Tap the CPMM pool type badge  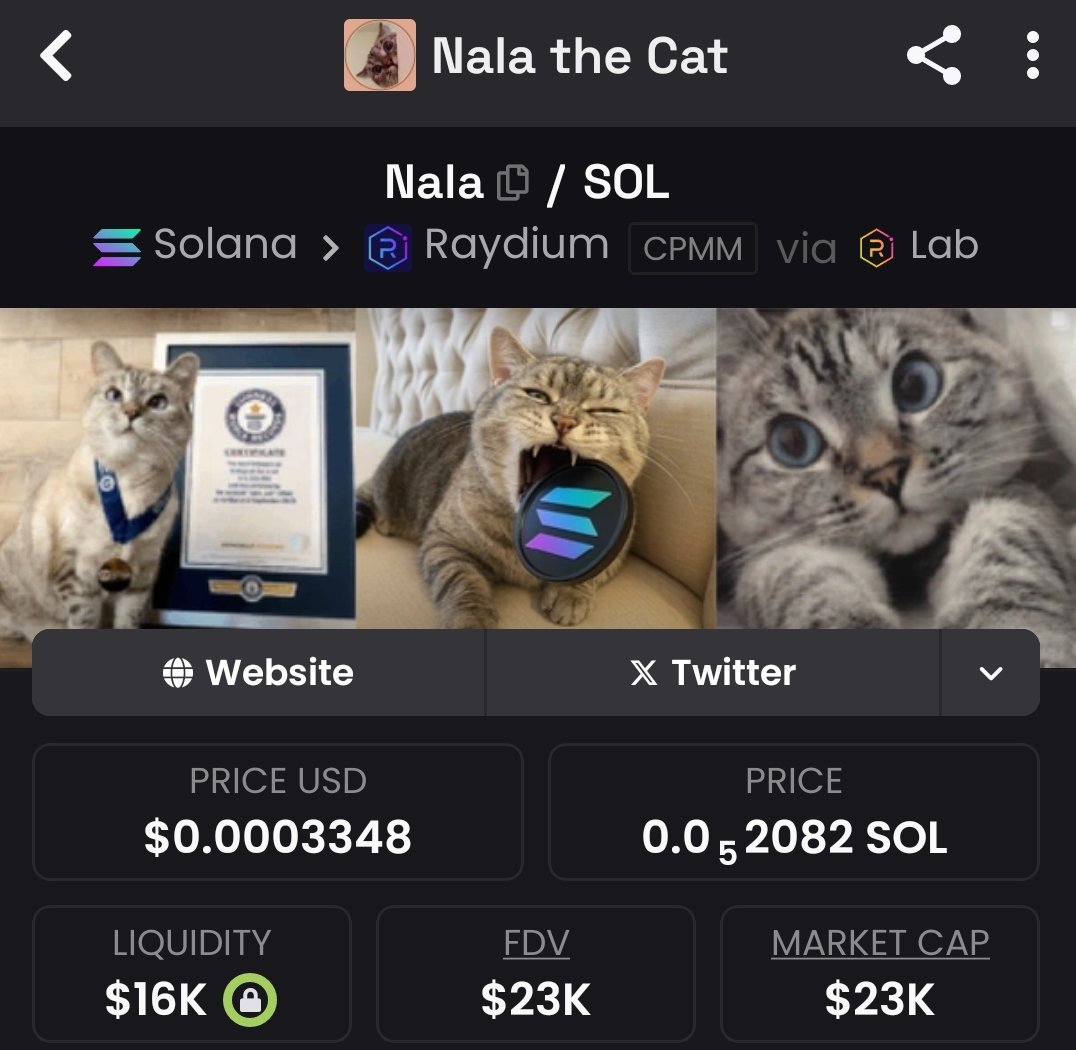[693, 248]
